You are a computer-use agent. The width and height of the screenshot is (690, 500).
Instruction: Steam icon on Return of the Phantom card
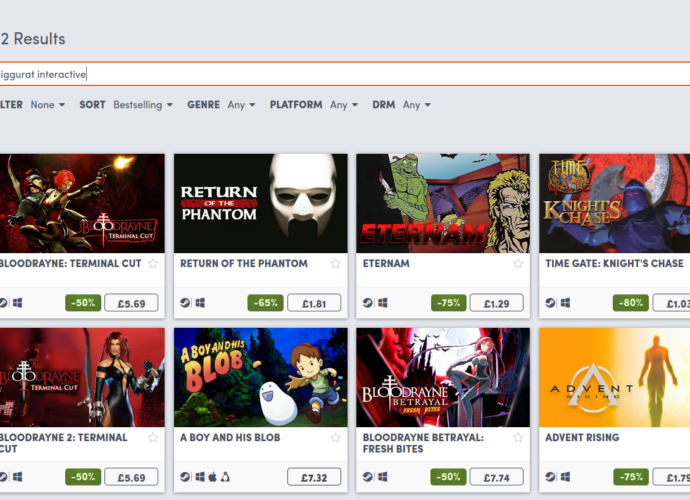pyautogui.click(x=185, y=303)
